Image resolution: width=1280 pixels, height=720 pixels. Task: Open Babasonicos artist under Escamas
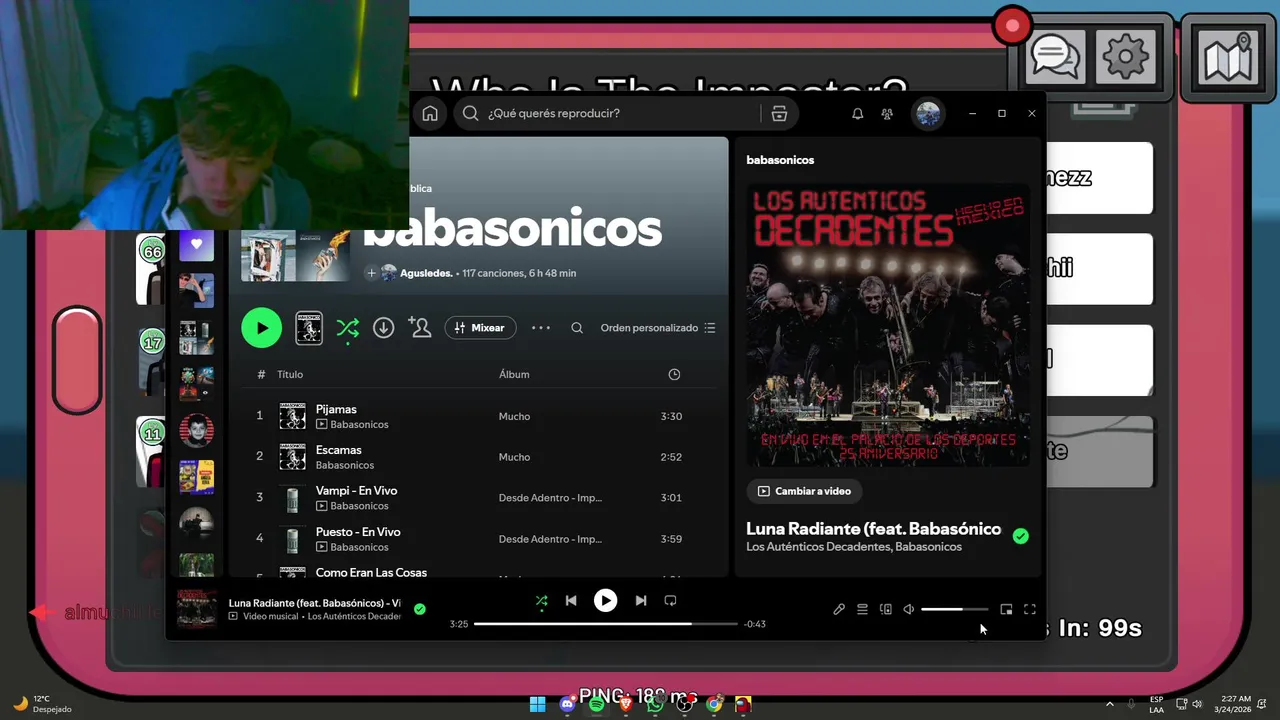pyautogui.click(x=345, y=465)
